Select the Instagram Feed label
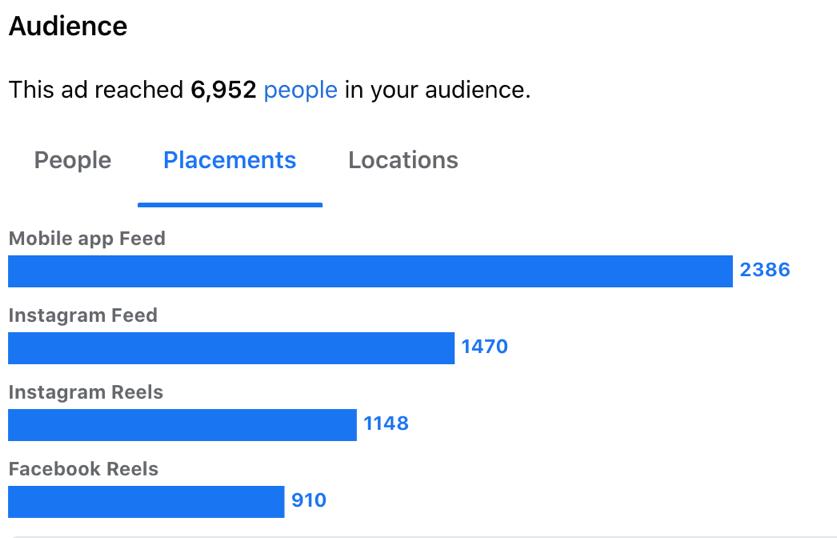Image resolution: width=837 pixels, height=538 pixels. pos(83,315)
